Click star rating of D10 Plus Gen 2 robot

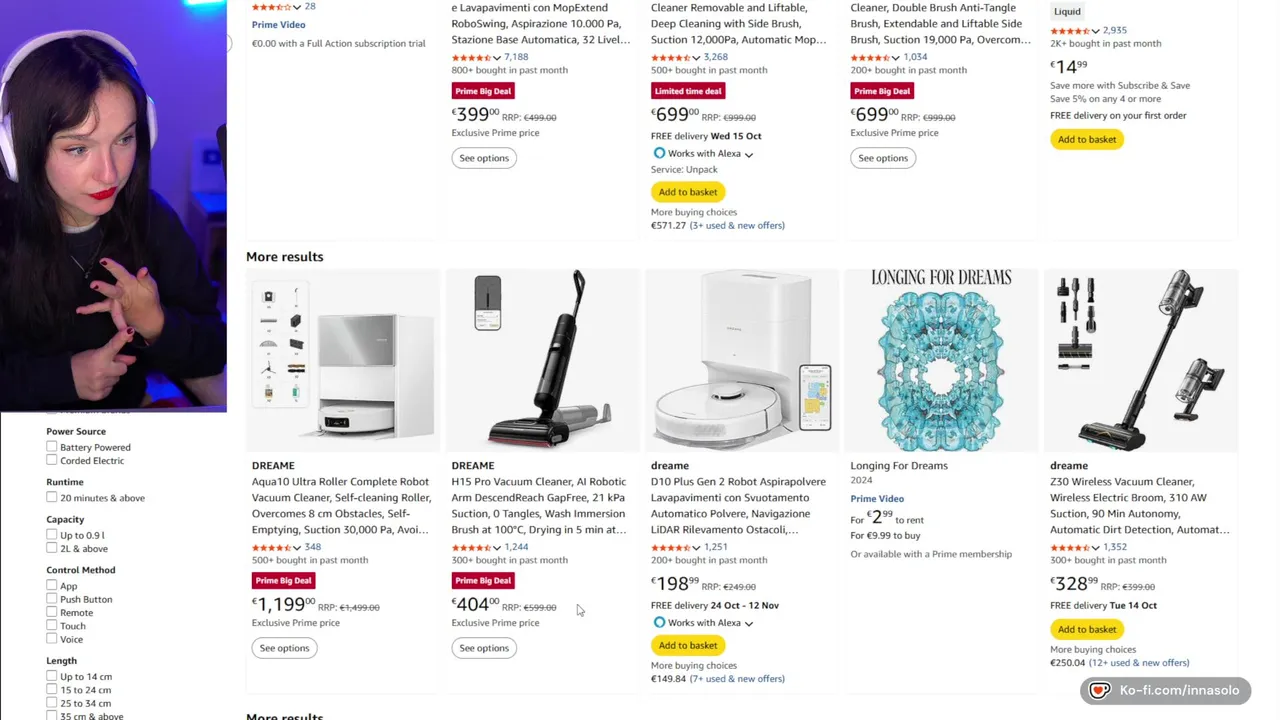pyautogui.click(x=671, y=547)
